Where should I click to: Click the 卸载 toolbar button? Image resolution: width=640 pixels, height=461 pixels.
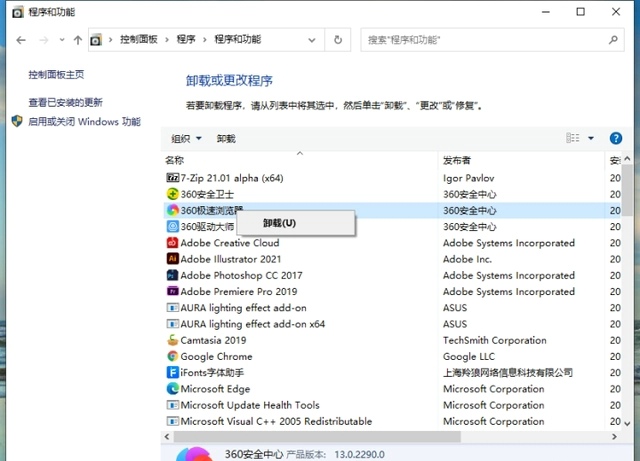coord(226,139)
